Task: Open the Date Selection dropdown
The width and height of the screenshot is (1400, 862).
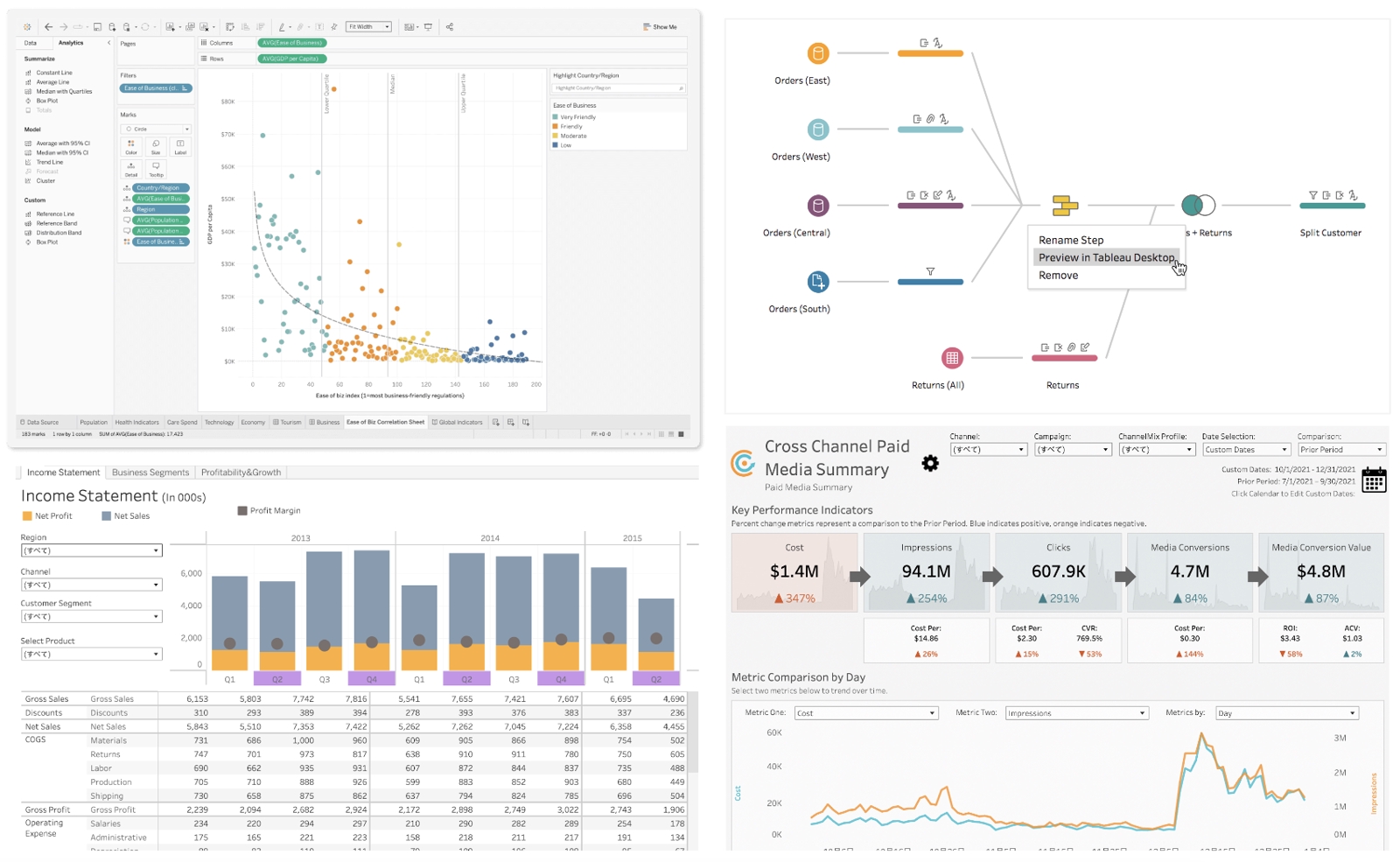Action: 1246,450
